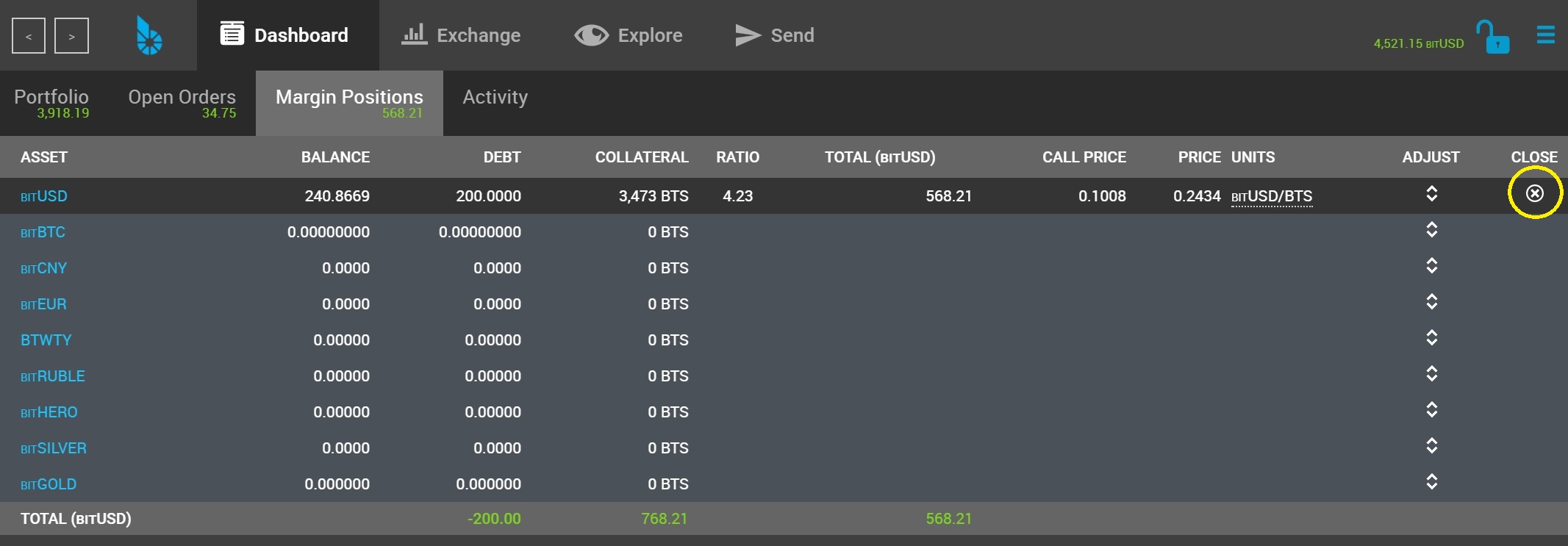Click the blue unlock padlock icon
The width and height of the screenshot is (1568, 546).
(x=1492, y=37)
